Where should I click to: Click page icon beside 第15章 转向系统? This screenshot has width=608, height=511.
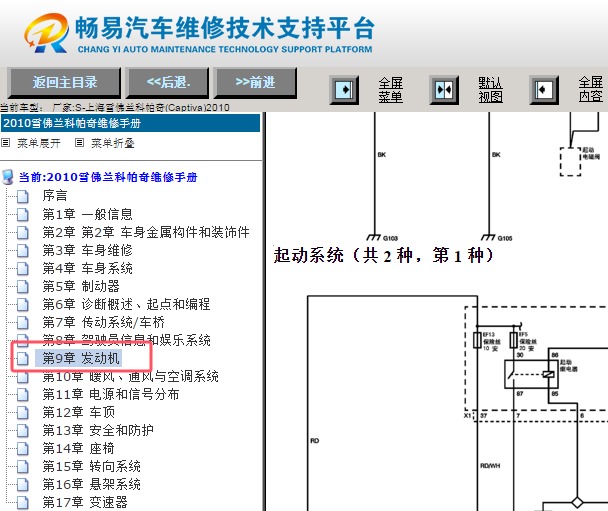click(x=23, y=467)
